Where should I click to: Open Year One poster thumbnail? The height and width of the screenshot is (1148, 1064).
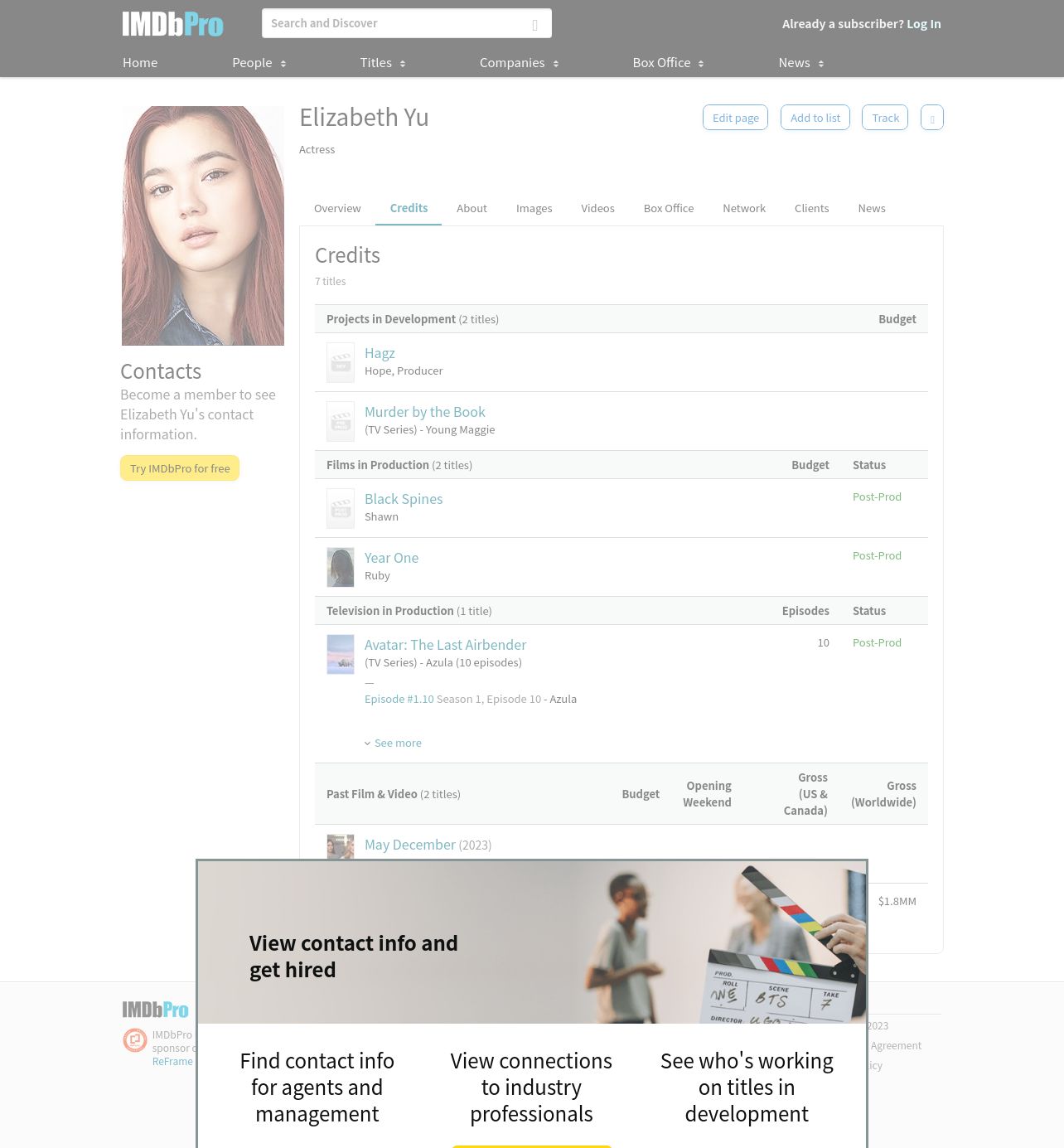pyautogui.click(x=341, y=567)
